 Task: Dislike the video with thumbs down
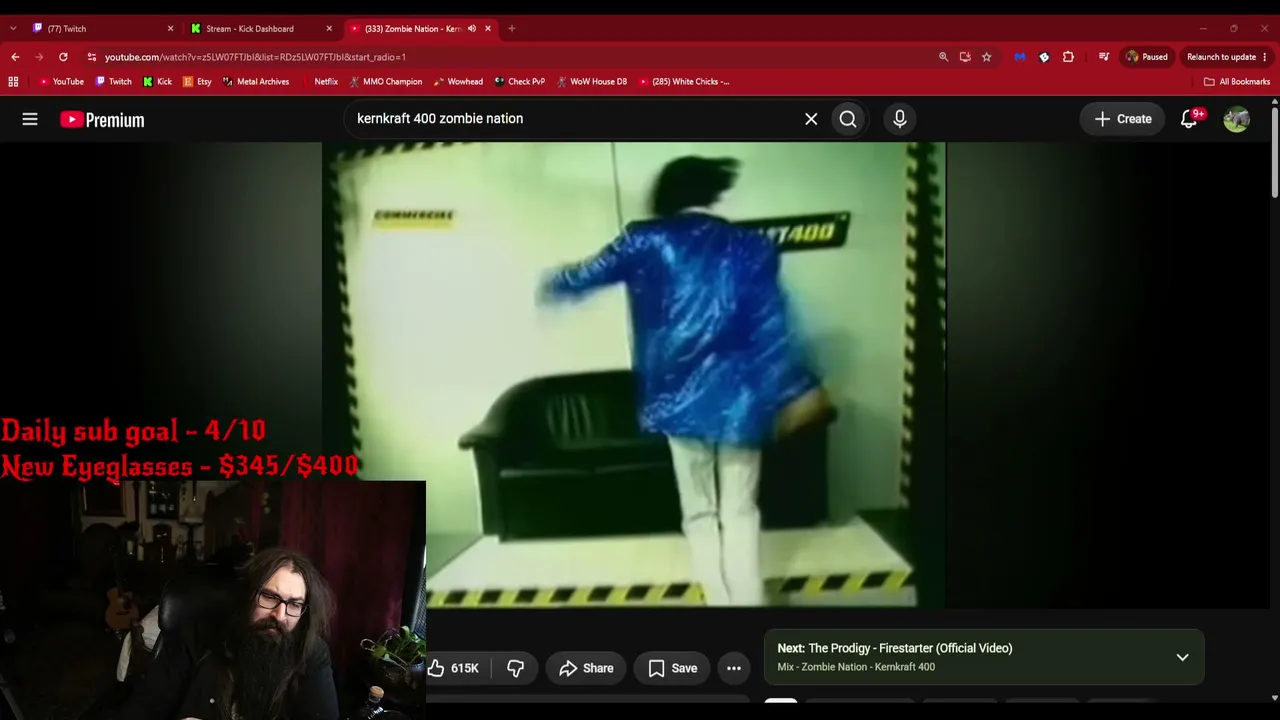[x=515, y=668]
